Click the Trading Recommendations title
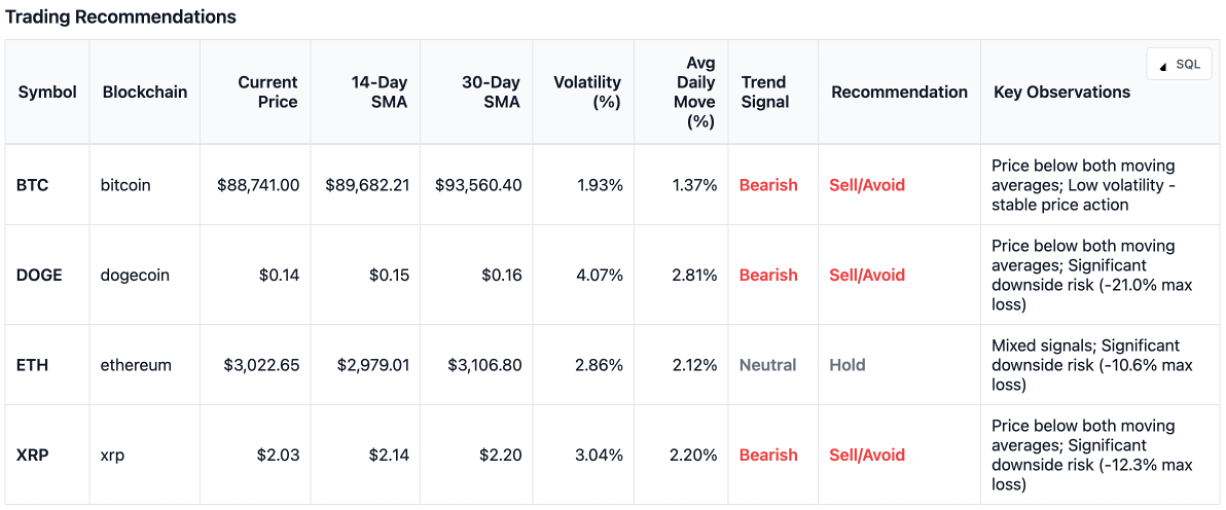The image size is (1226, 510). (x=121, y=17)
